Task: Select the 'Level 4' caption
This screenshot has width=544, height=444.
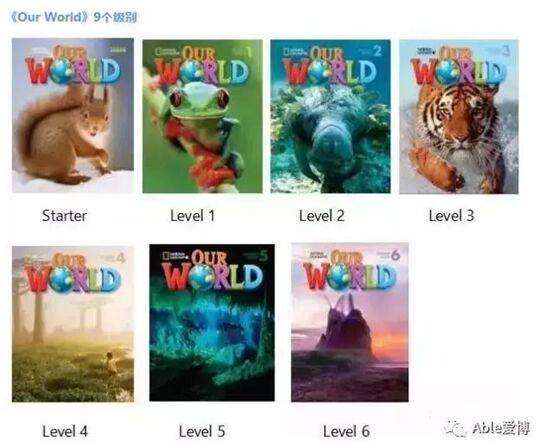Action: click(65, 432)
